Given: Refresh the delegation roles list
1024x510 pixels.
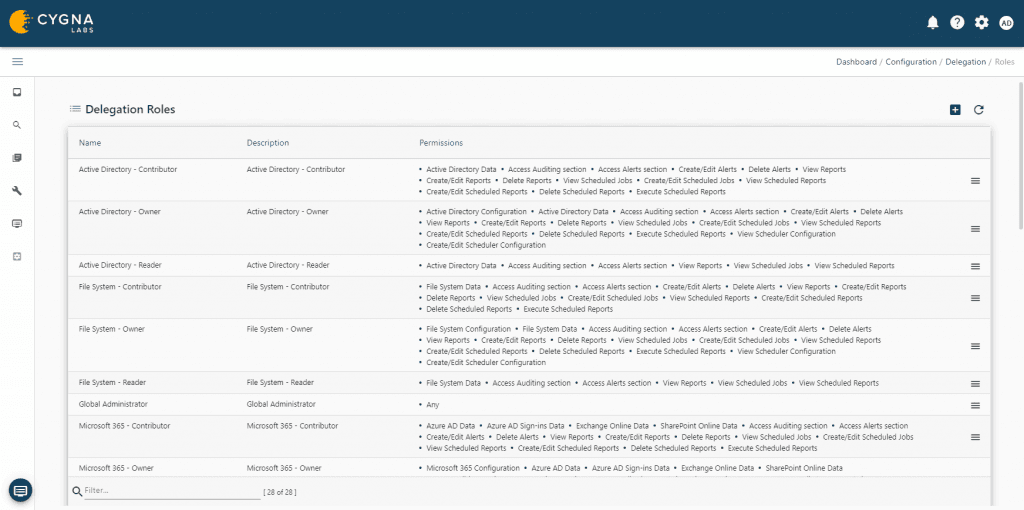Looking at the screenshot, I should 979,110.
